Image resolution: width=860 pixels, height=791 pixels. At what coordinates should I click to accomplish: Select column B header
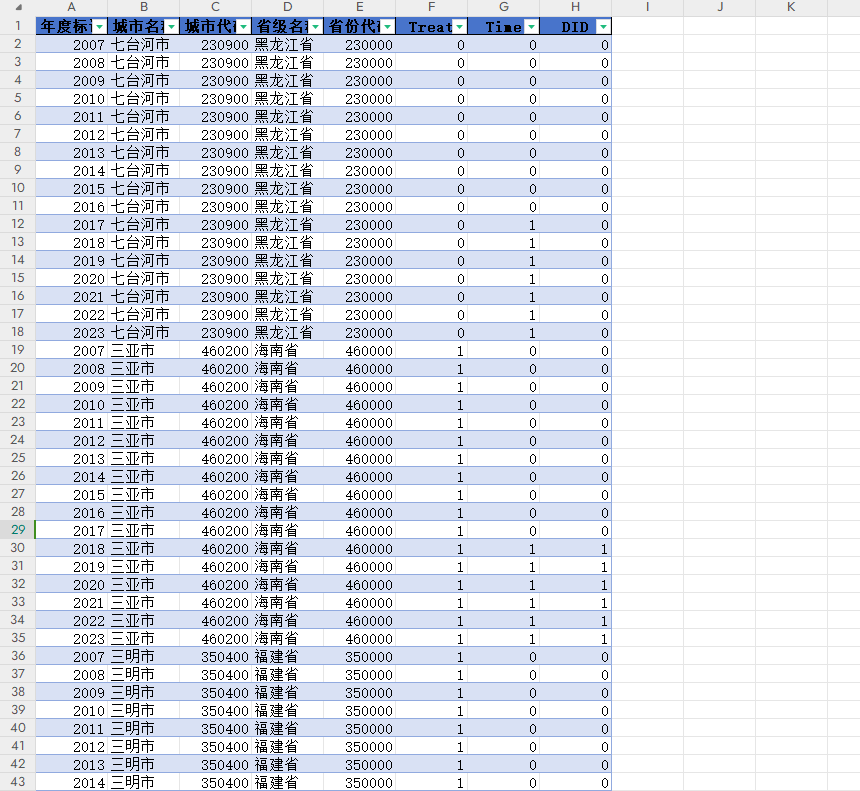144,7
